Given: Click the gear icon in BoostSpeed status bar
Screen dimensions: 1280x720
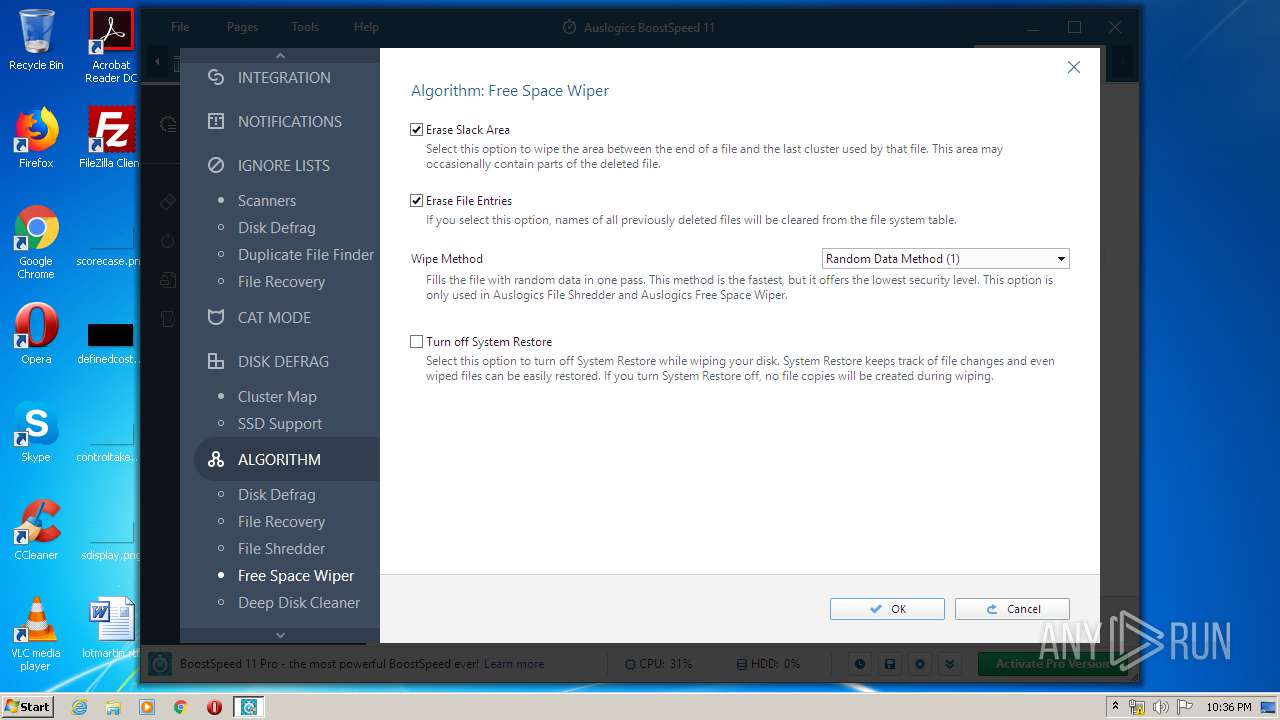Looking at the screenshot, I should [x=920, y=664].
